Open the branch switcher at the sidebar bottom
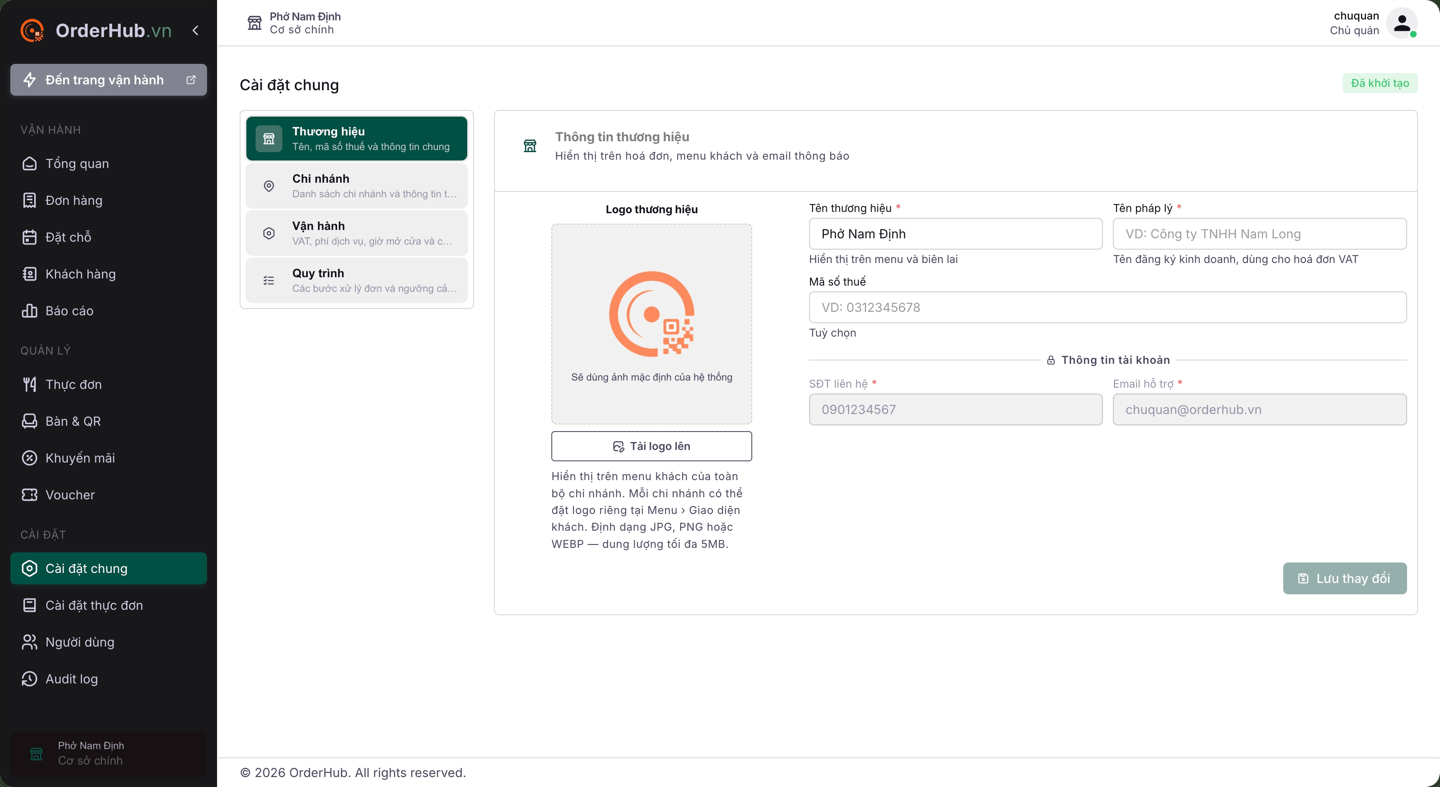The image size is (1440, 787). (x=108, y=753)
